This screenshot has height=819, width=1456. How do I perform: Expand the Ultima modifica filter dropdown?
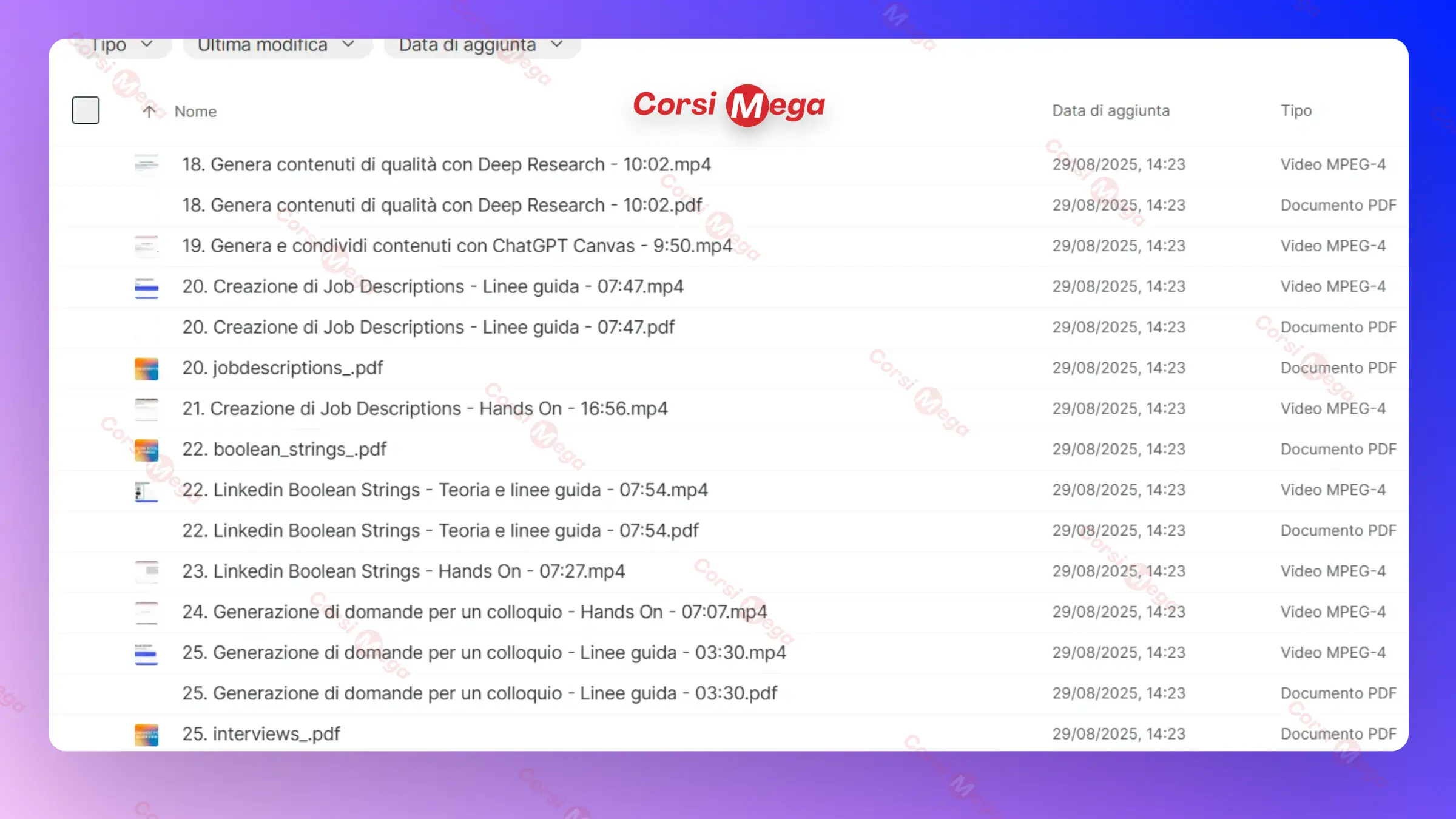[x=277, y=46]
